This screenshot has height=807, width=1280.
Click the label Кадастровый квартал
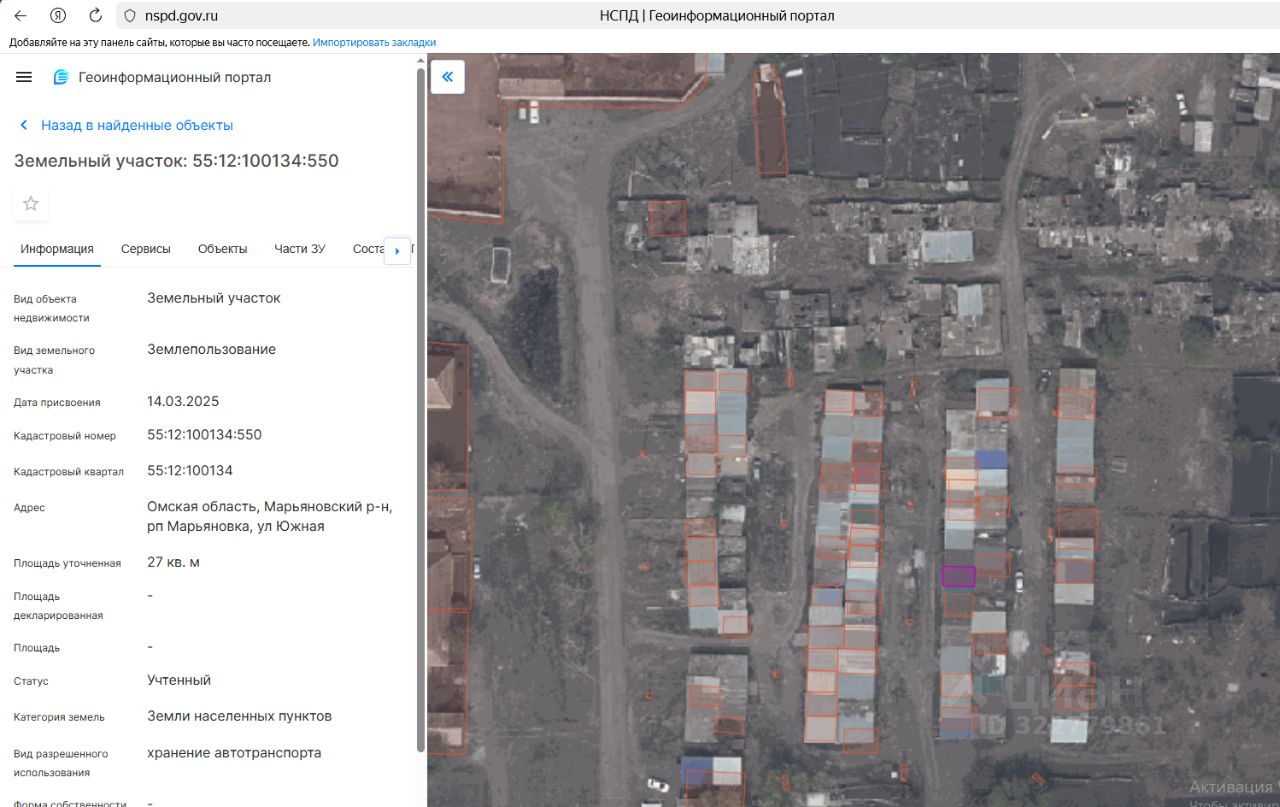click(x=69, y=472)
